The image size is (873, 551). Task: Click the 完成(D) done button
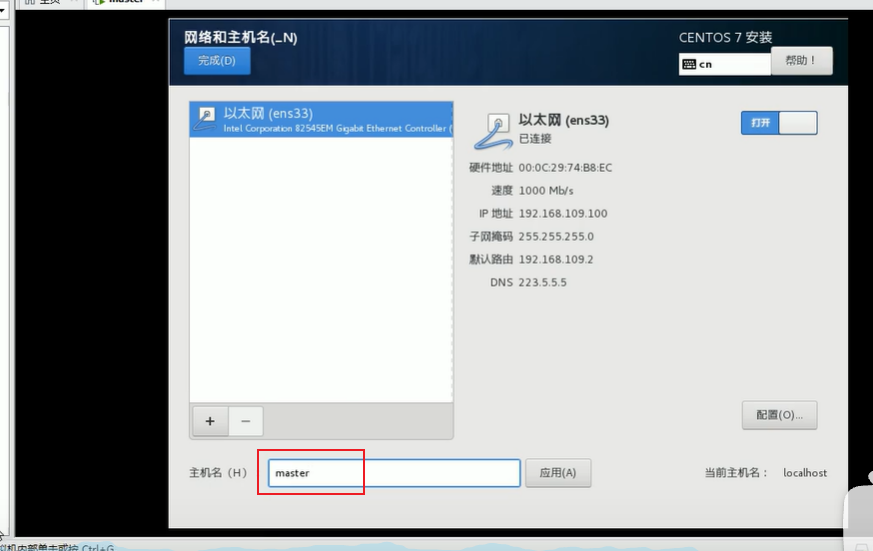coord(217,61)
